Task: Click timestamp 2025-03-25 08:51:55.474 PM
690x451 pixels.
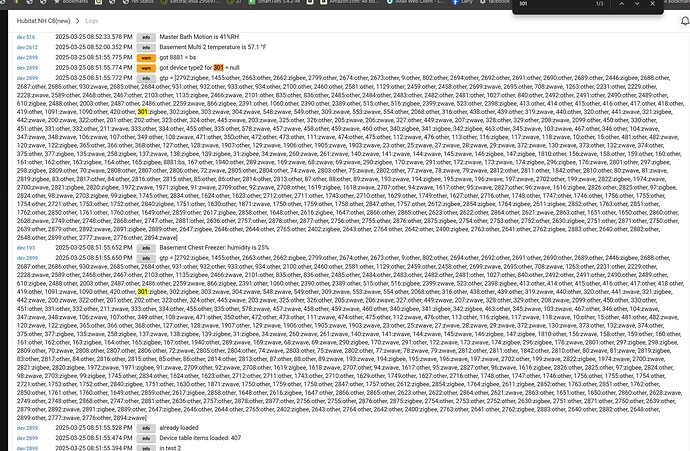Action: pos(94,438)
